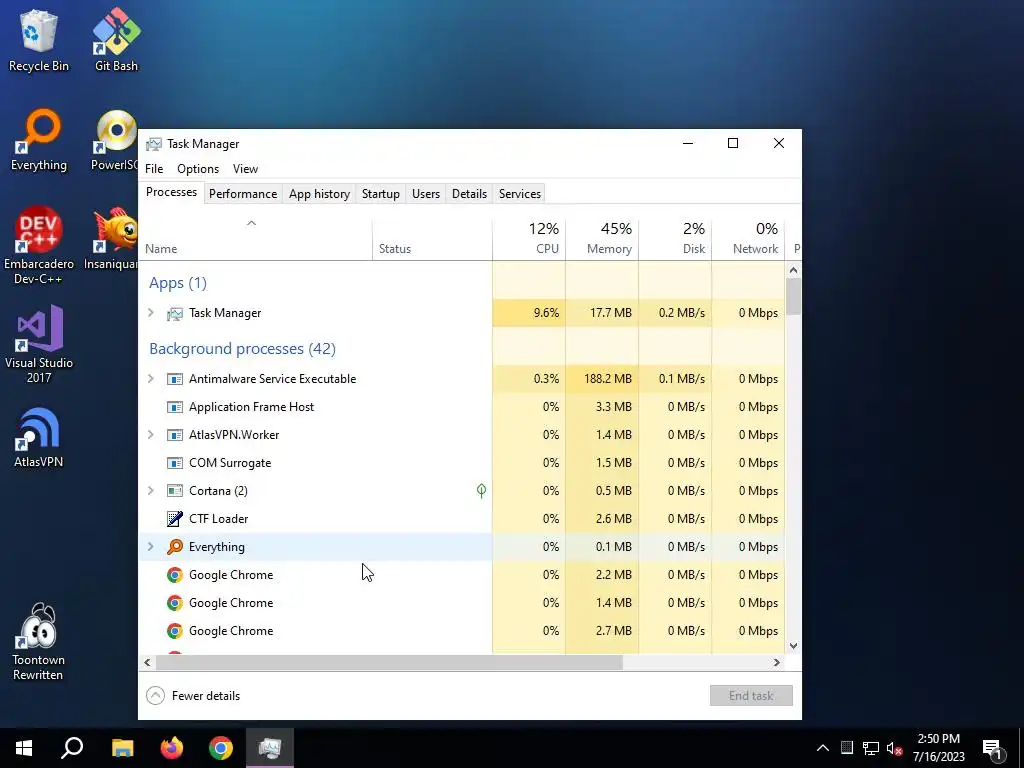Sort by the Status column header

[432, 238]
